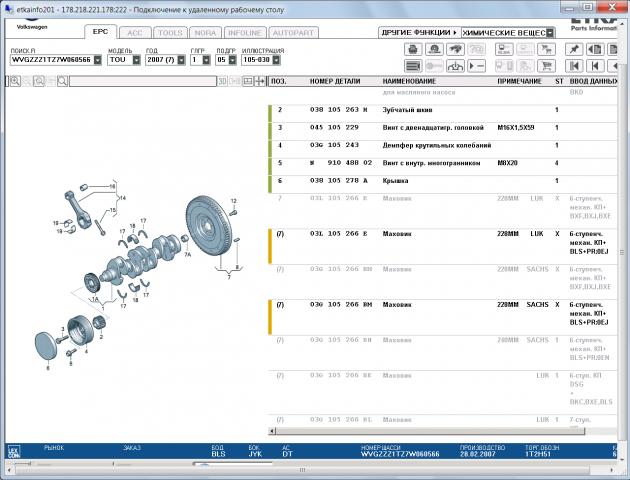
Task: Click the handshake icon in the toolbar
Action: click(455, 49)
